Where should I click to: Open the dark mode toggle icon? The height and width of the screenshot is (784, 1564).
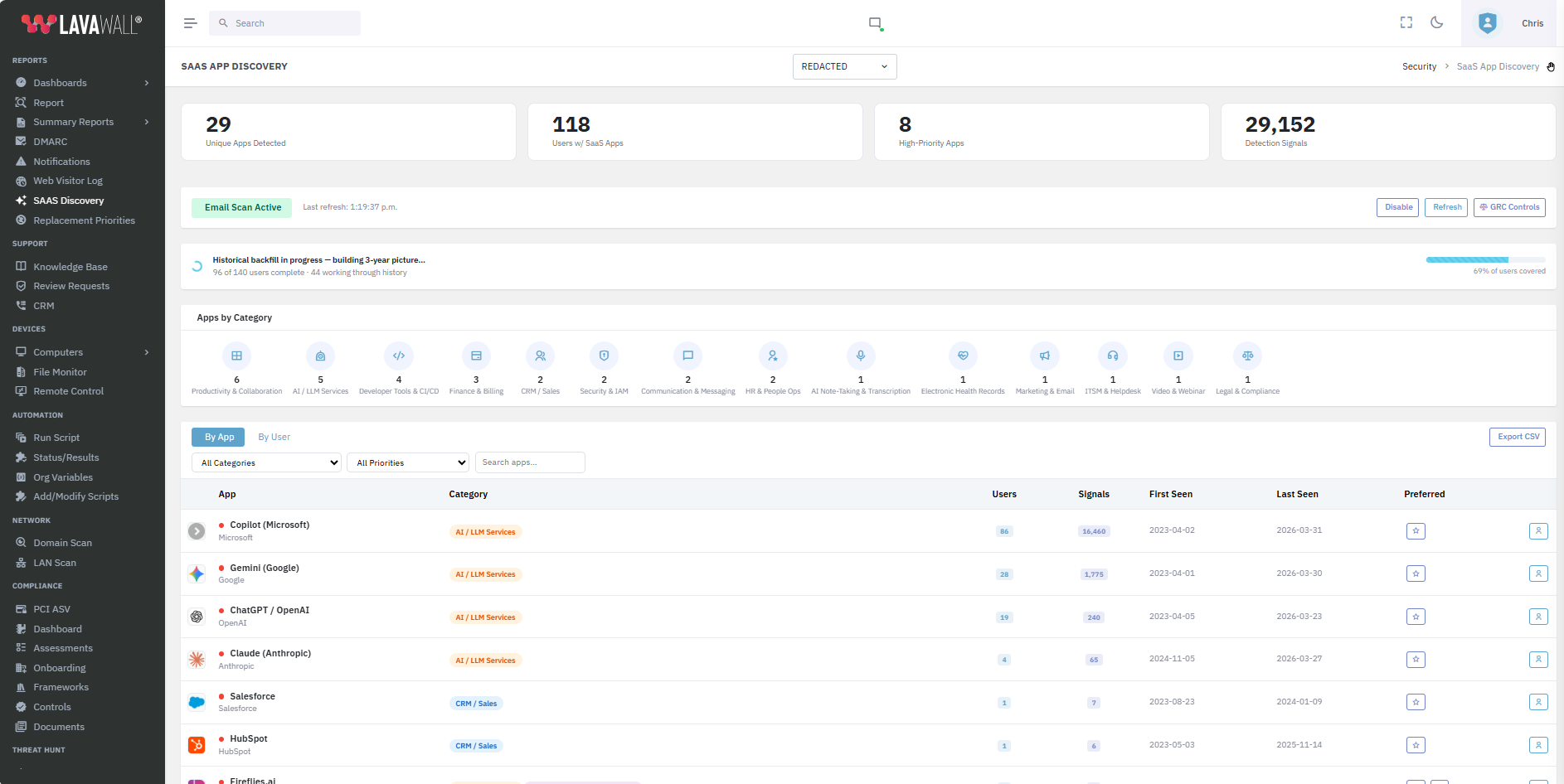1437,22
